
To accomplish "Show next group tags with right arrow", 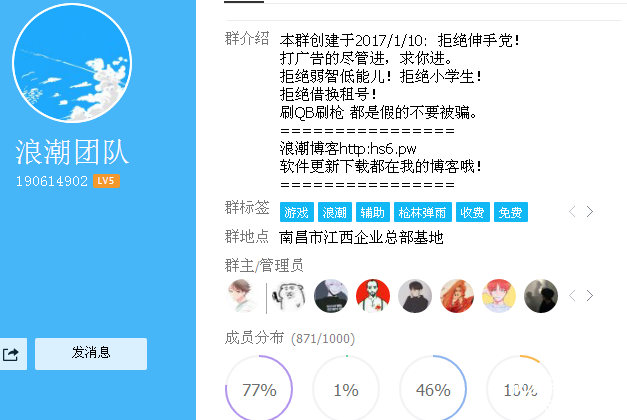I will pyautogui.click(x=590, y=212).
